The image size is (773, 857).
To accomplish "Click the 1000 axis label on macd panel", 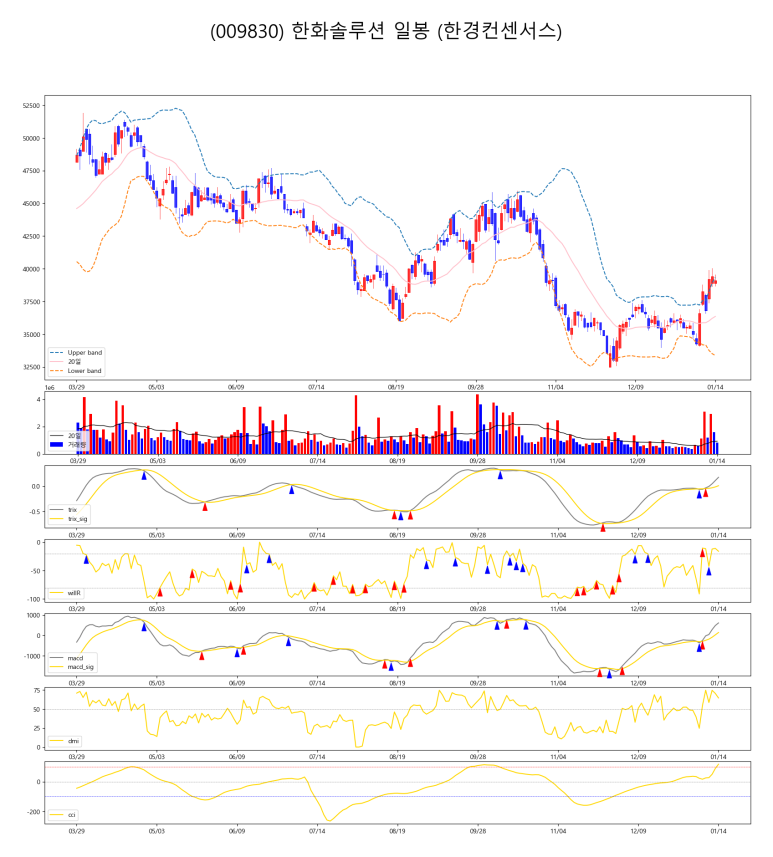I will (34, 615).
